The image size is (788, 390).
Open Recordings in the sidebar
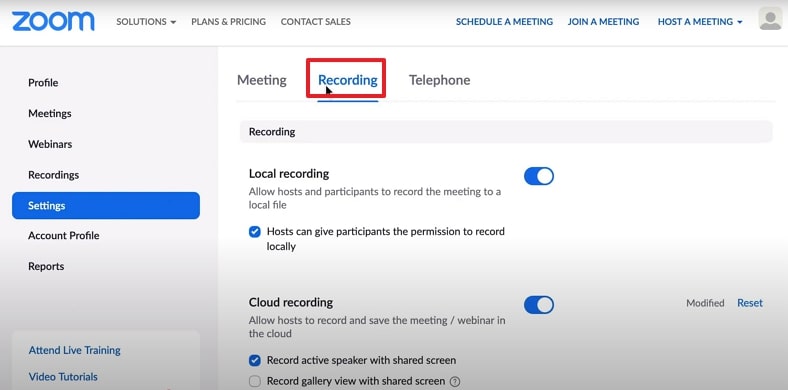coord(54,175)
